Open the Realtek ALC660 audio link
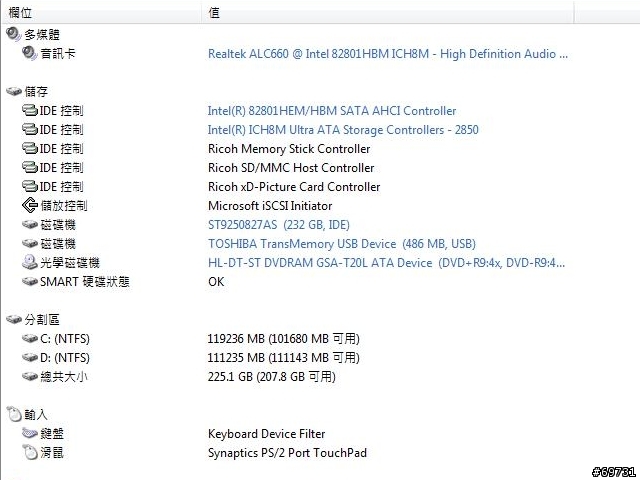This screenshot has height=480, width=640. click(x=388, y=54)
